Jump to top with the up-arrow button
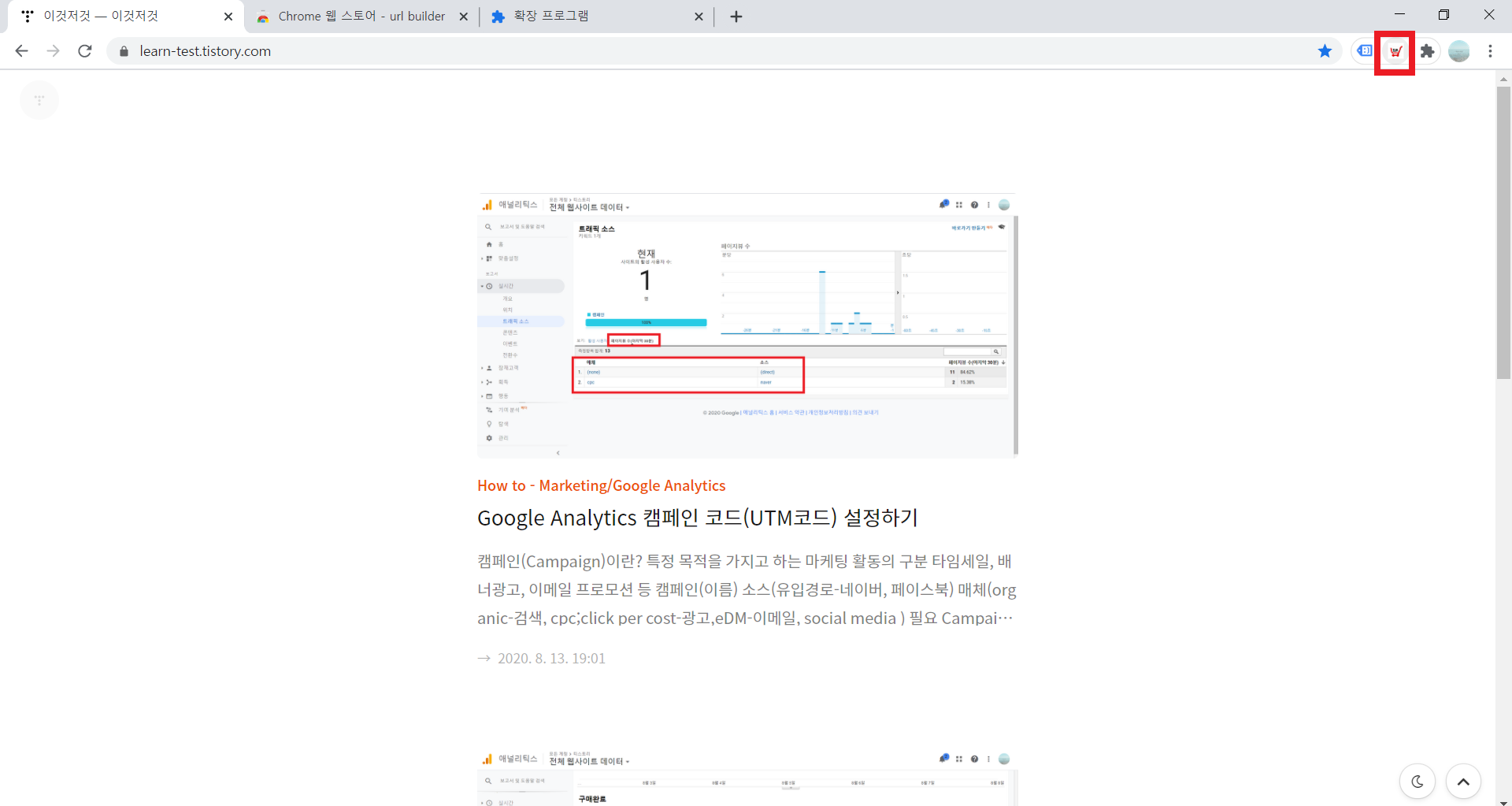 point(1463,782)
